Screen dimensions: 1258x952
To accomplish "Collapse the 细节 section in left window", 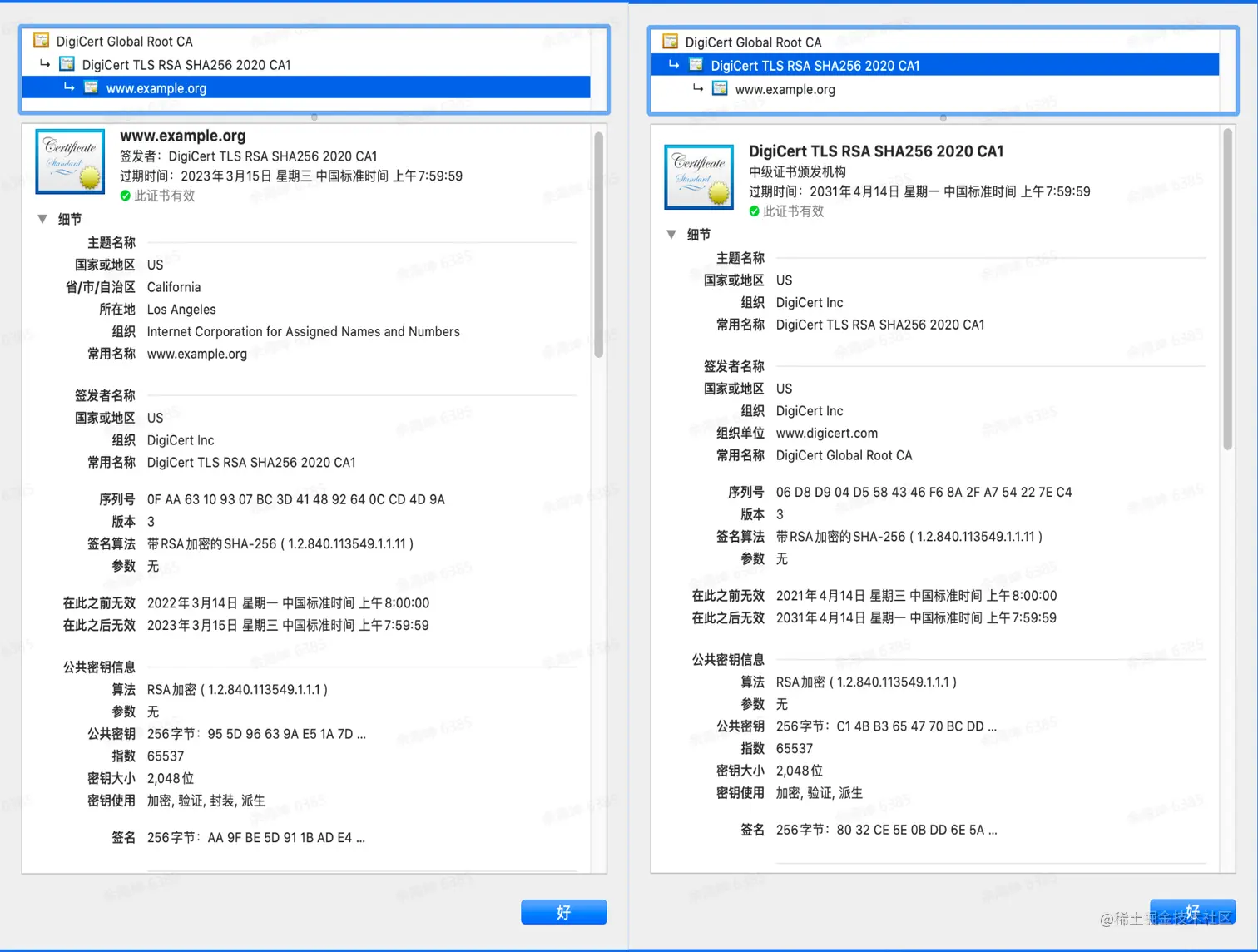I will tap(42, 219).
